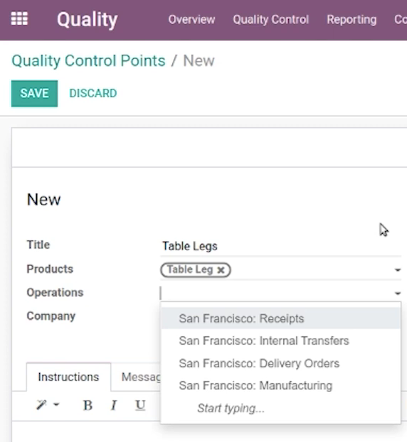Edit the Title field Table Legs
The width and height of the screenshot is (407, 442).
[x=281, y=246]
